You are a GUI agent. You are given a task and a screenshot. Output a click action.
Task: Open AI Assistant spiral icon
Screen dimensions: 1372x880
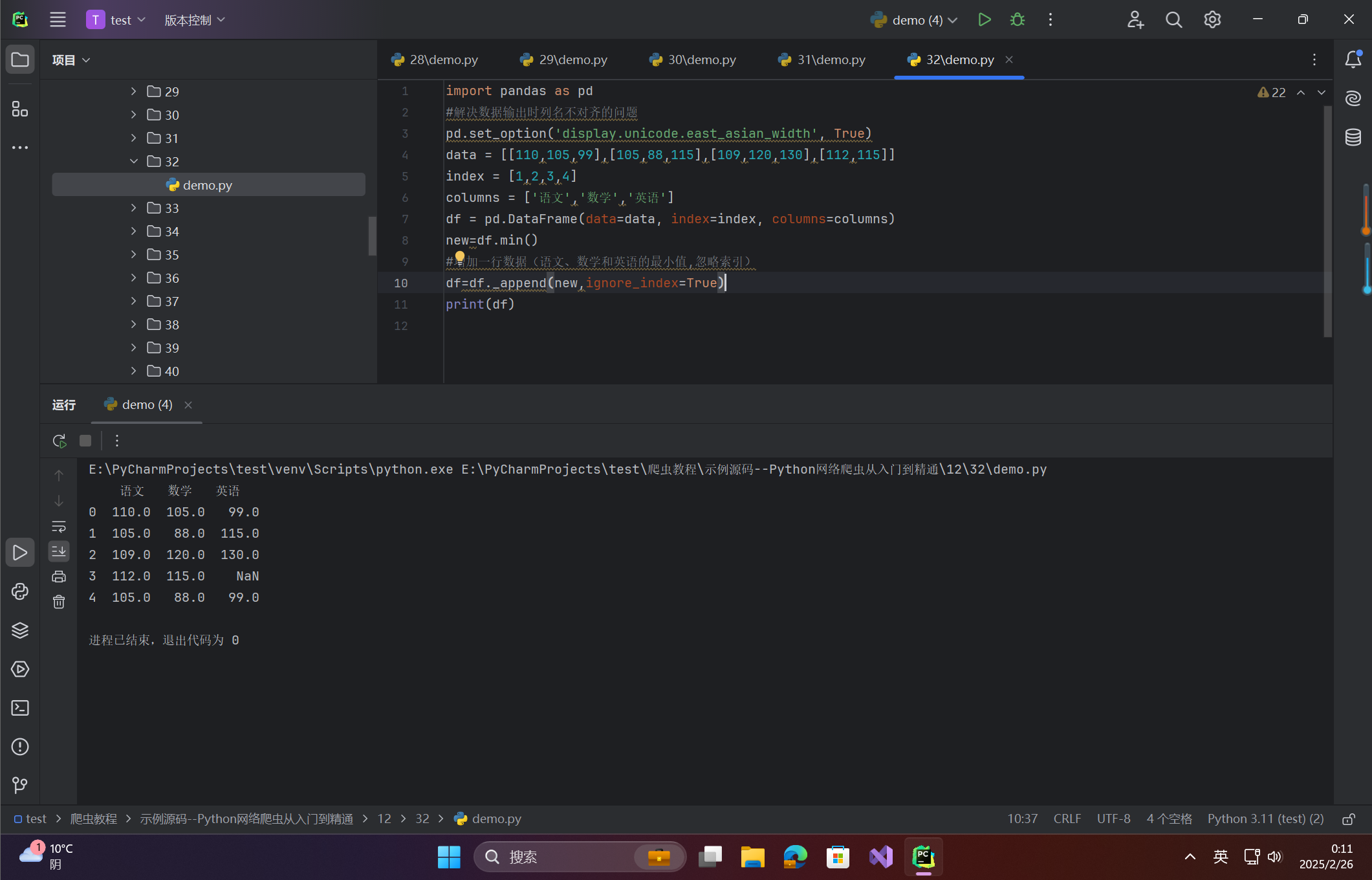coord(1353,98)
